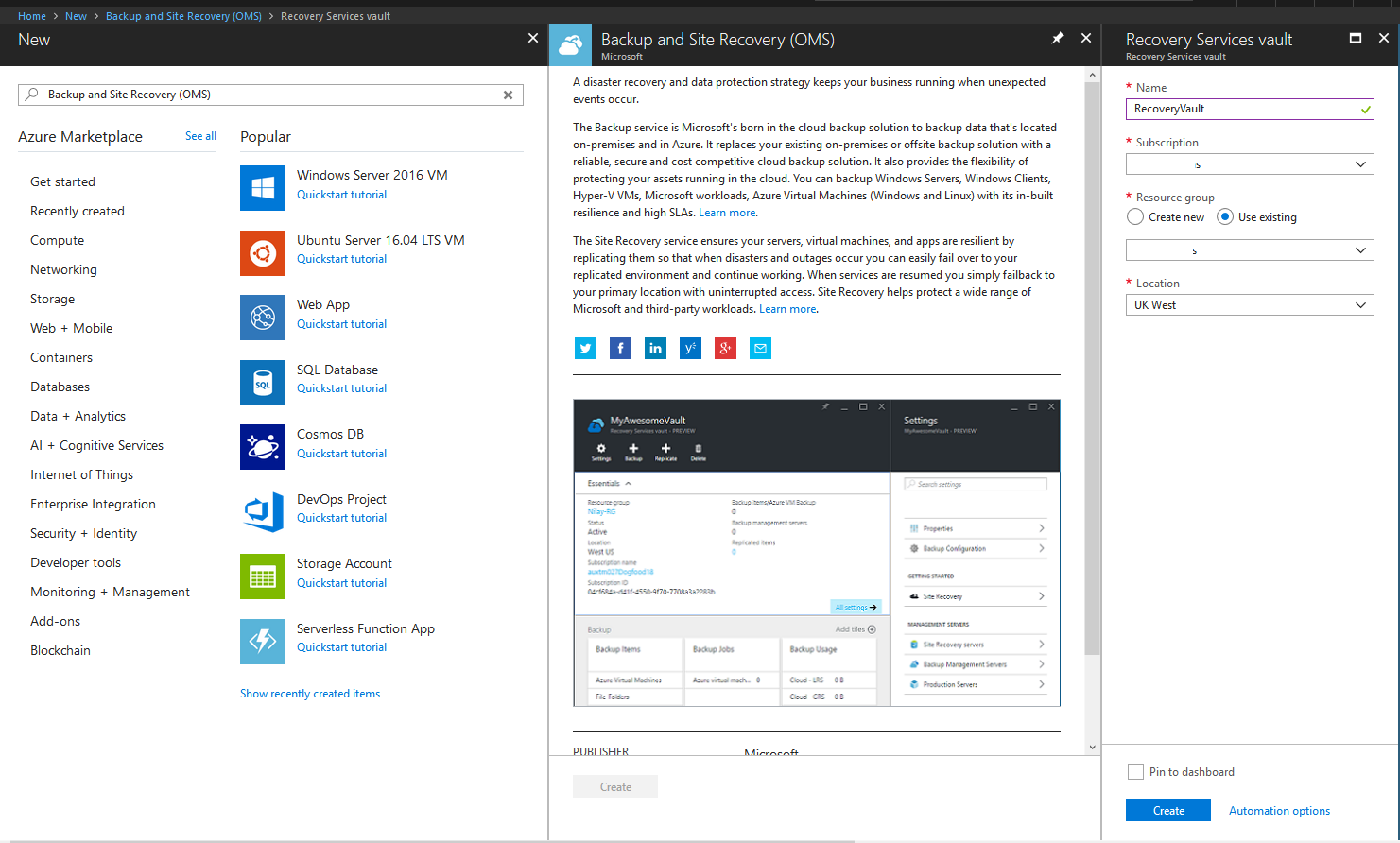Click Learn more after Site Recovery paragraph

[787, 309]
